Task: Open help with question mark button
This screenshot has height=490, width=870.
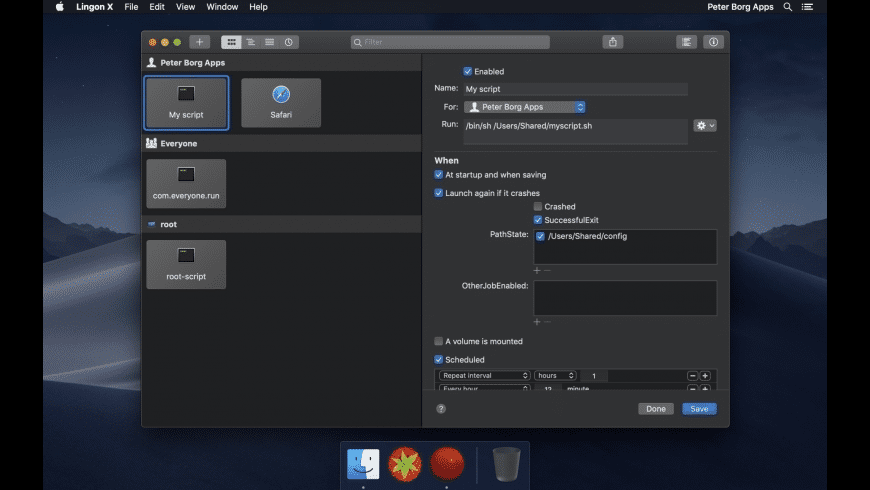Action: [x=441, y=409]
